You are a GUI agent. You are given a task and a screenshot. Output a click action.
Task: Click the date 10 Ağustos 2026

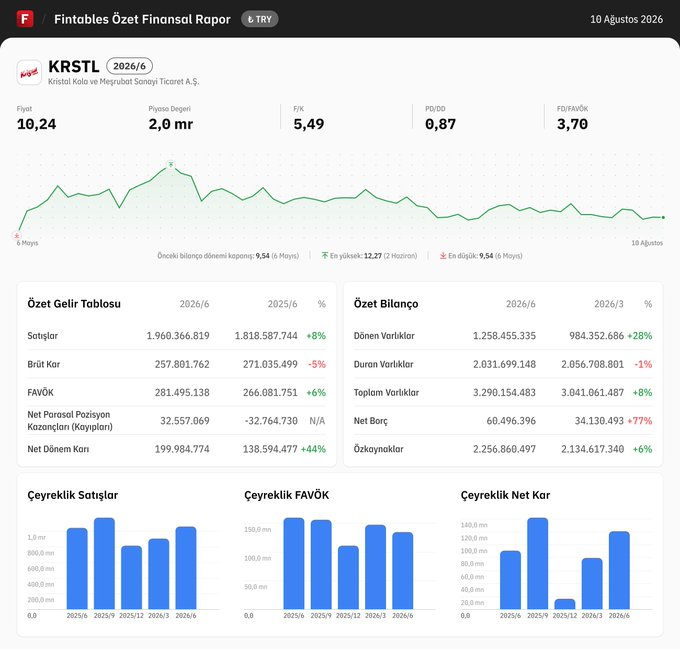coord(626,19)
